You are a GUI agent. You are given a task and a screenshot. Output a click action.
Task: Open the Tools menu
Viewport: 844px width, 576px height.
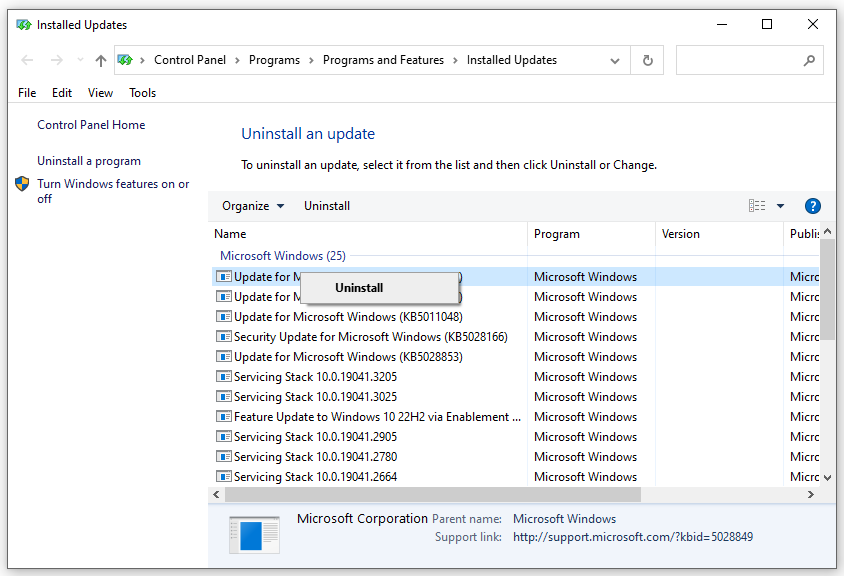141,92
